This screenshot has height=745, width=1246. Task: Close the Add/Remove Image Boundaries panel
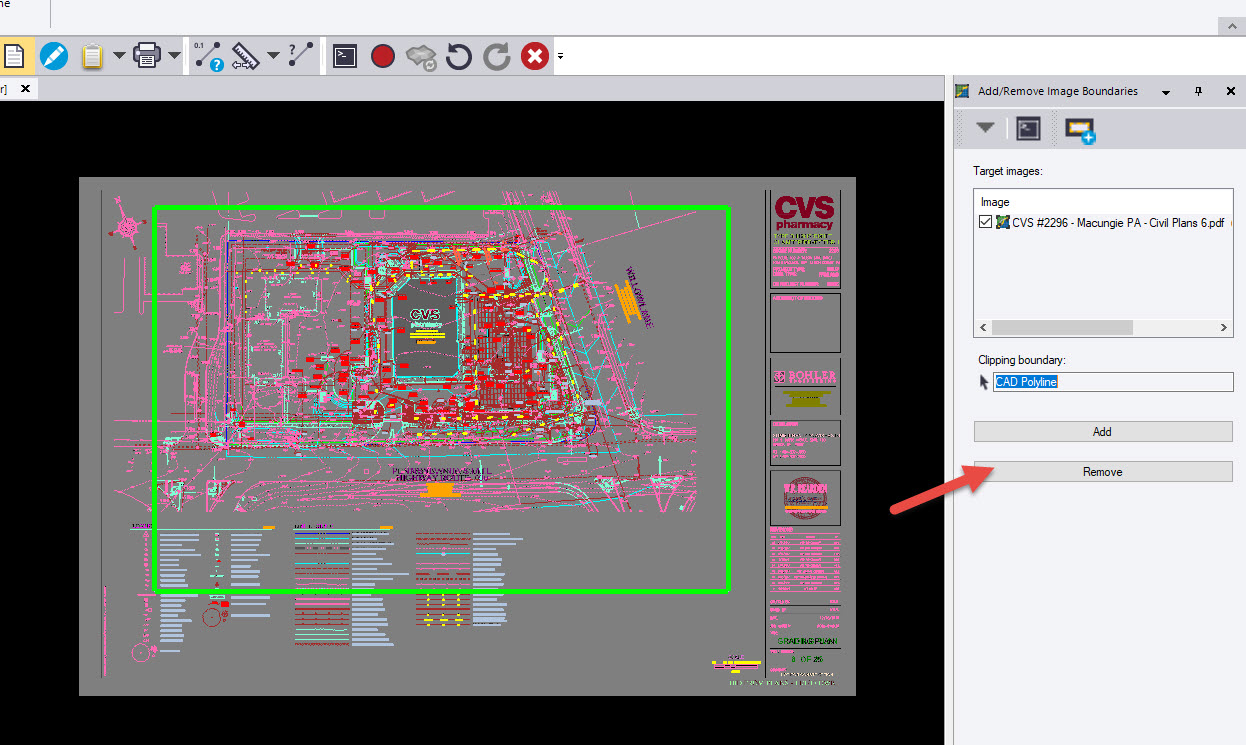coord(1231,91)
